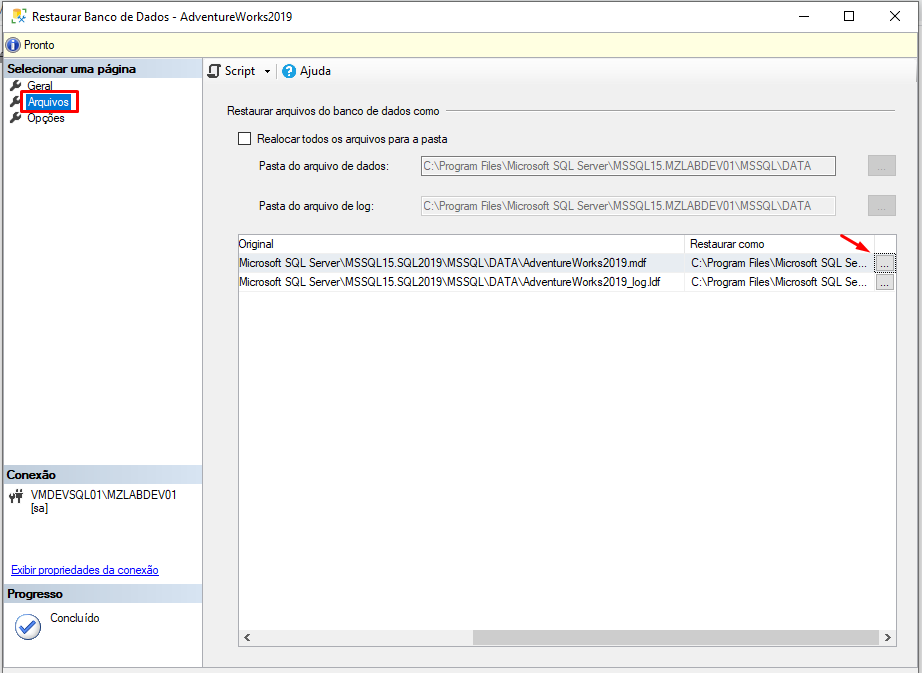
Task: Click the Pronto status text
Action: [39, 45]
